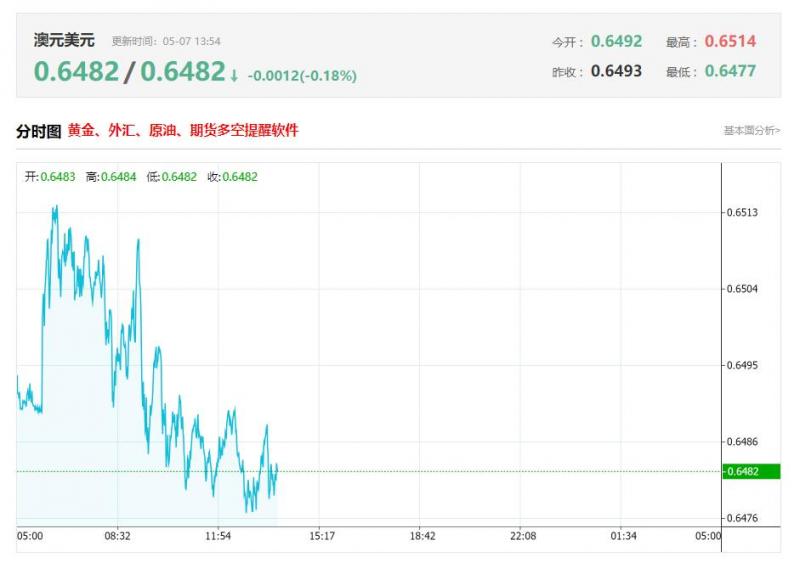Click the chart 收:0.6482 close value
Screen dimensions: 800x574
tap(232, 177)
